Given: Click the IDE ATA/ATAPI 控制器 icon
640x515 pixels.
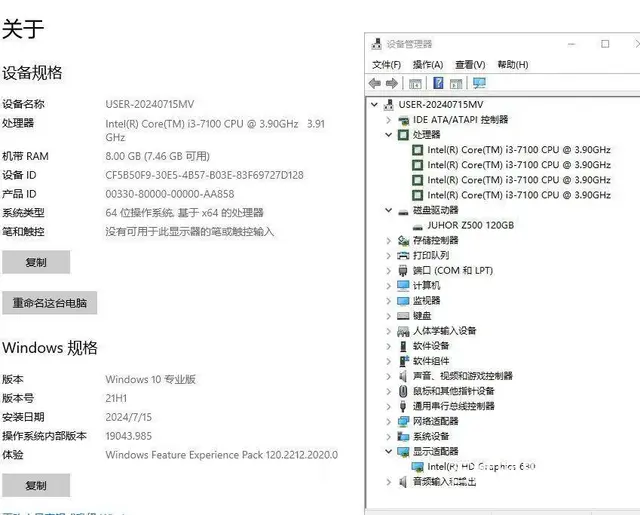Looking at the screenshot, I should click(404, 120).
